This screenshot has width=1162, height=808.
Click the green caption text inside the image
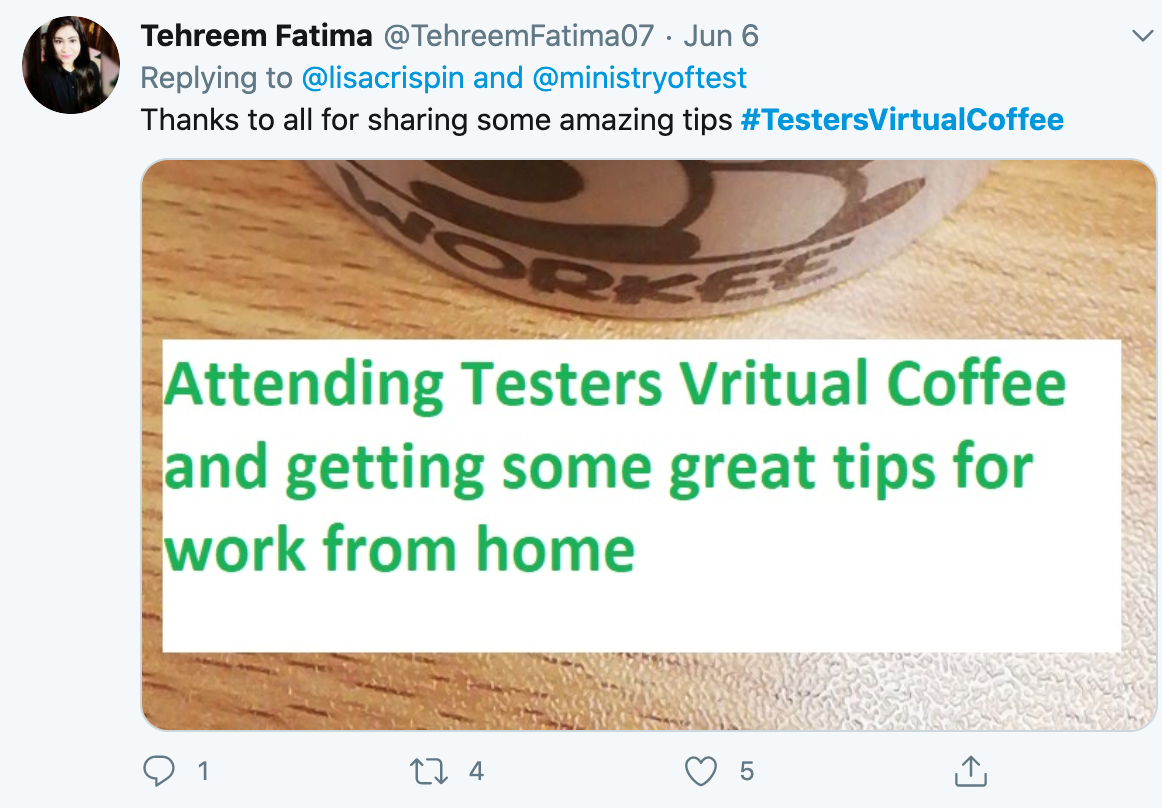615,466
